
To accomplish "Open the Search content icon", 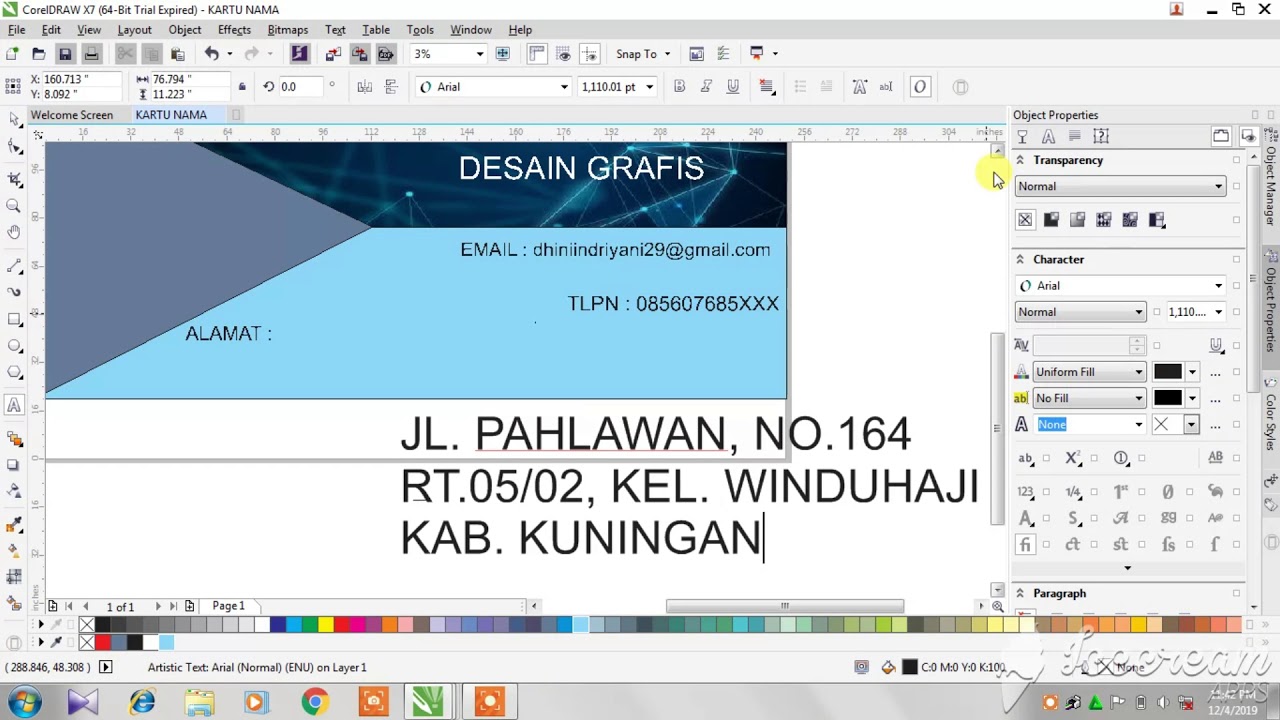I will [x=299, y=54].
